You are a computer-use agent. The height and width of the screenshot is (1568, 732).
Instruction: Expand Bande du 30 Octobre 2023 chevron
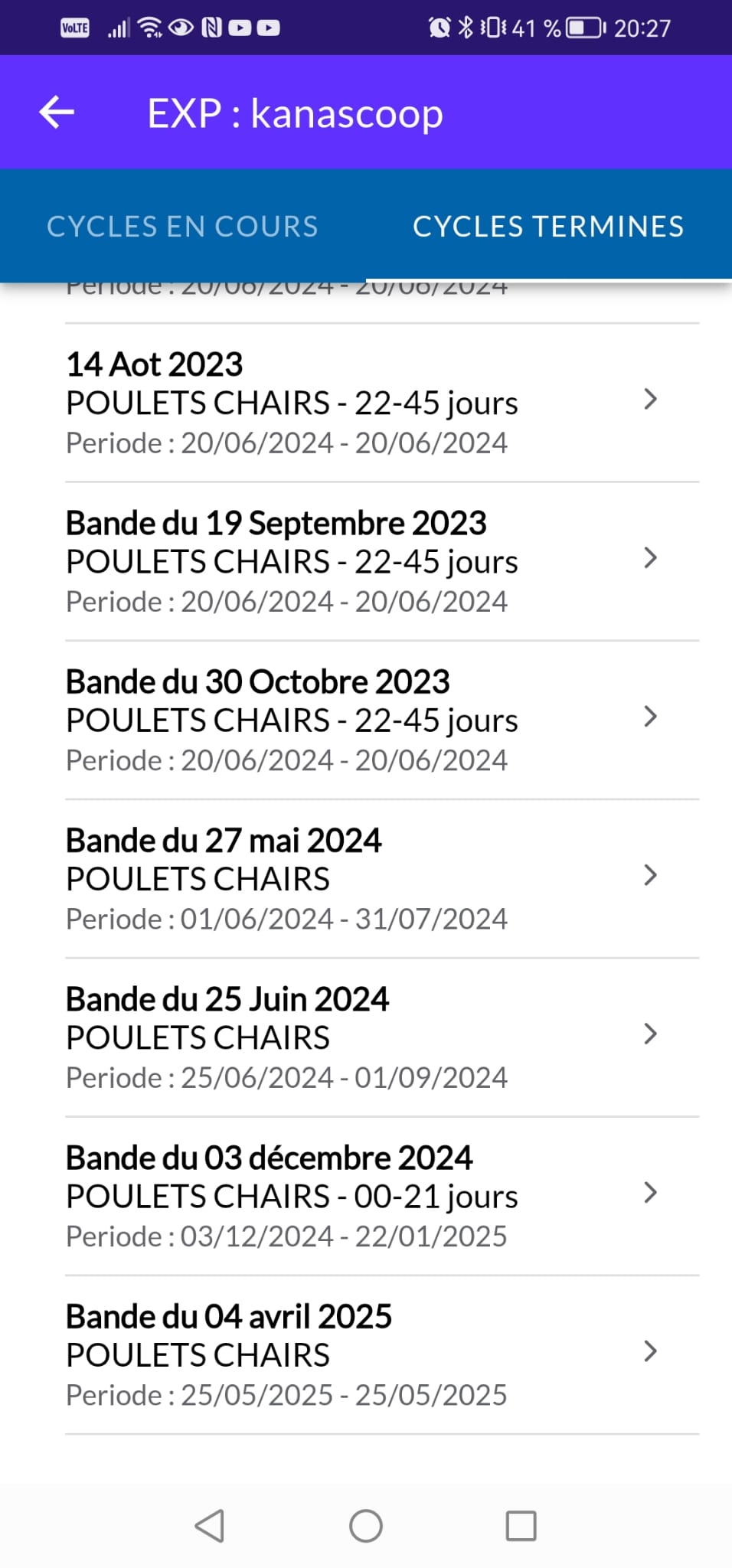pyautogui.click(x=650, y=717)
